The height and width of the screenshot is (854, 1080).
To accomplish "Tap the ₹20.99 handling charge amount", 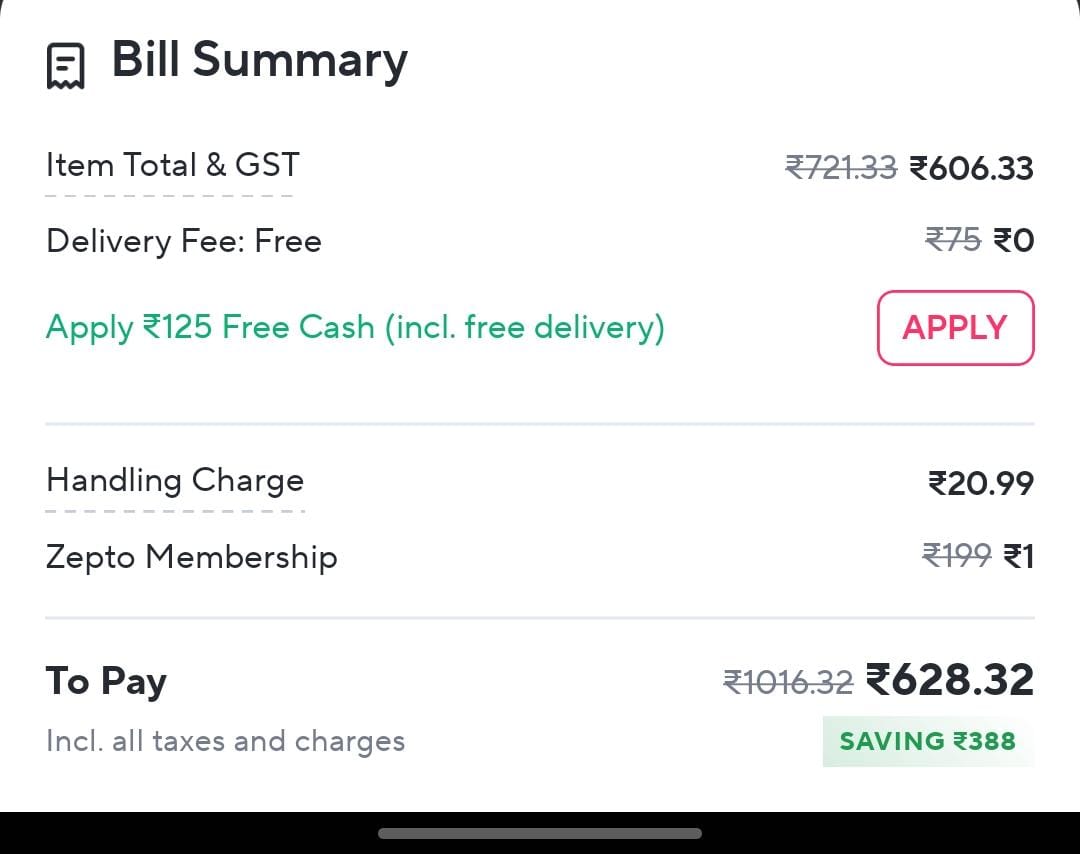I will (x=981, y=484).
